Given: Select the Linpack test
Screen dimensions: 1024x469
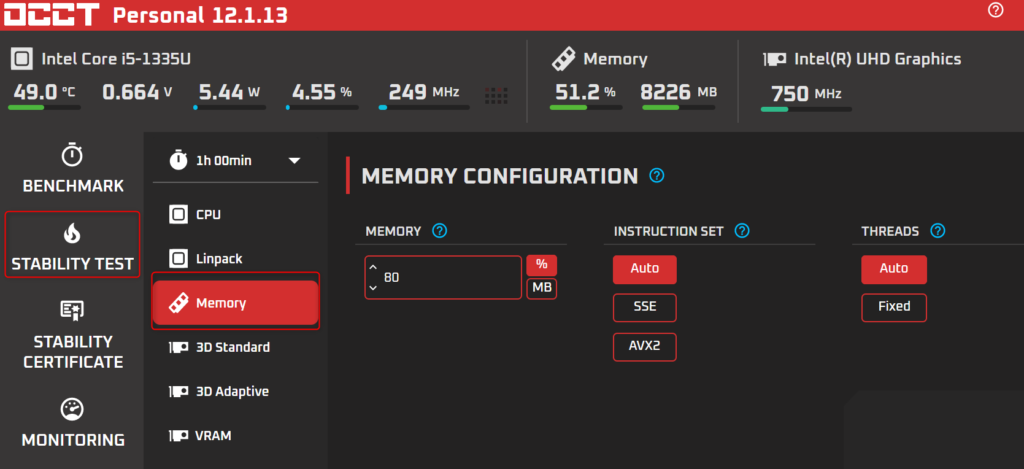Looking at the screenshot, I should [236, 259].
